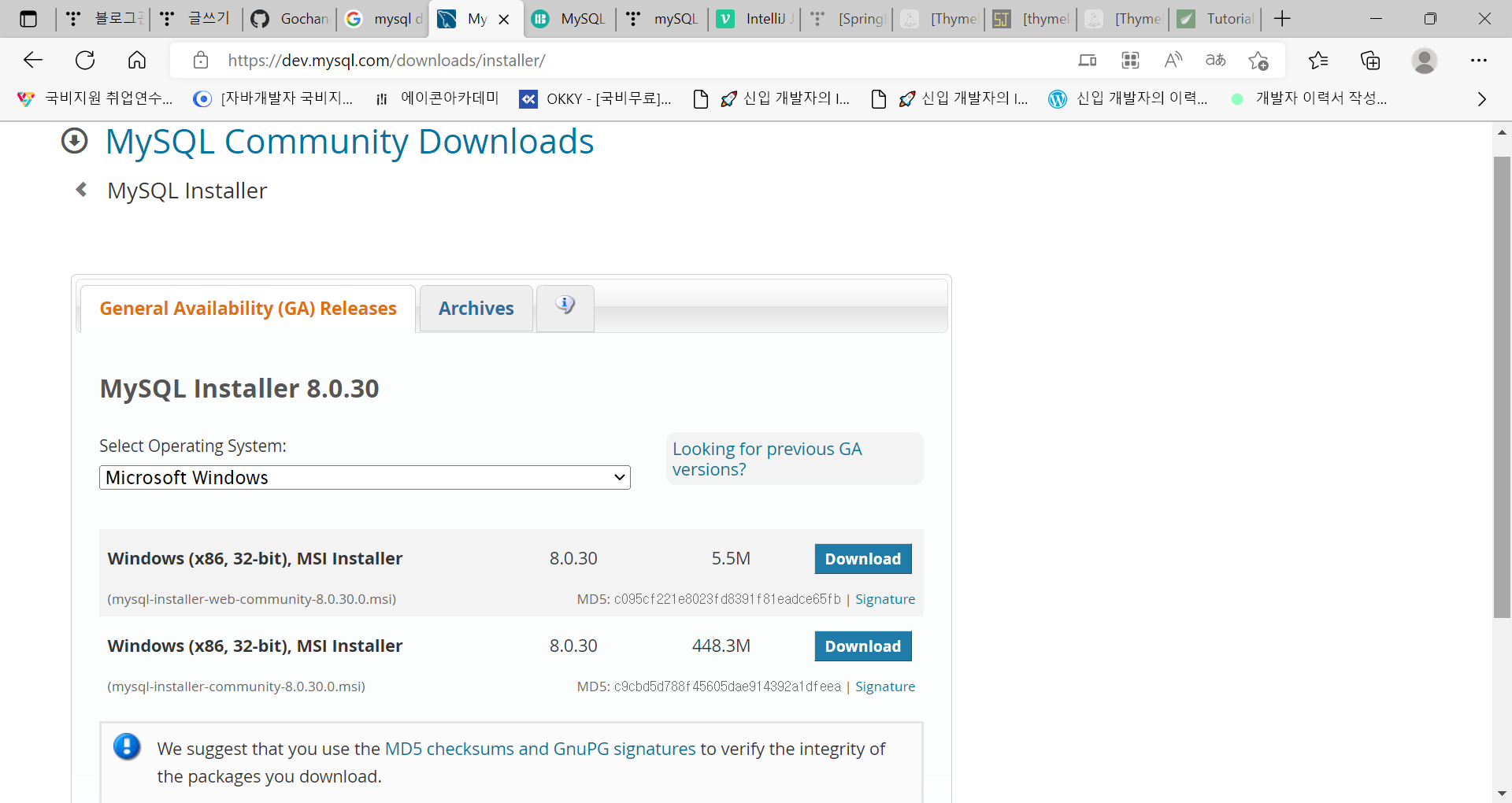This screenshot has height=803, width=1512.
Task: Open Collections panel
Action: click(1370, 60)
